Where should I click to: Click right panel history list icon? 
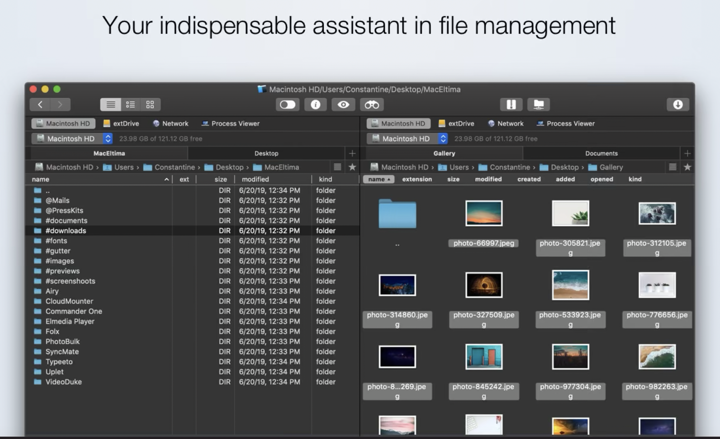(673, 167)
